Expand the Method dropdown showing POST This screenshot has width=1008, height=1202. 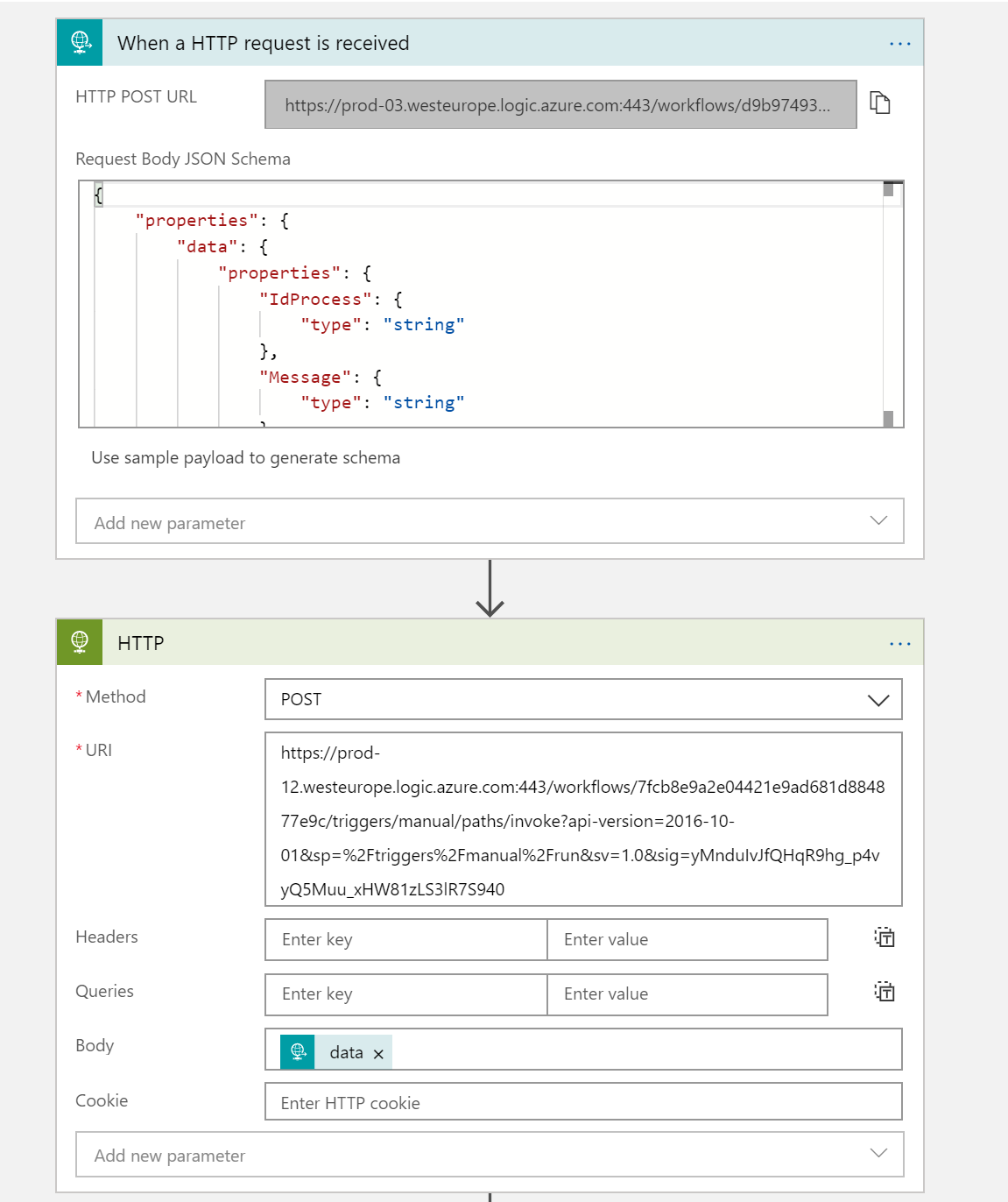(x=878, y=700)
